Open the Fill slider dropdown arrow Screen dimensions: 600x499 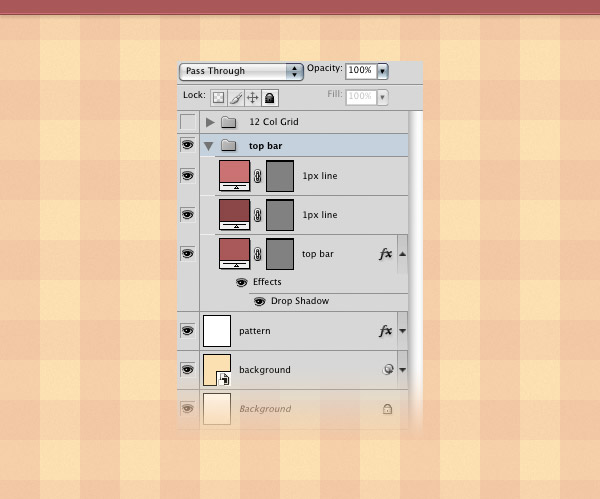point(382,97)
